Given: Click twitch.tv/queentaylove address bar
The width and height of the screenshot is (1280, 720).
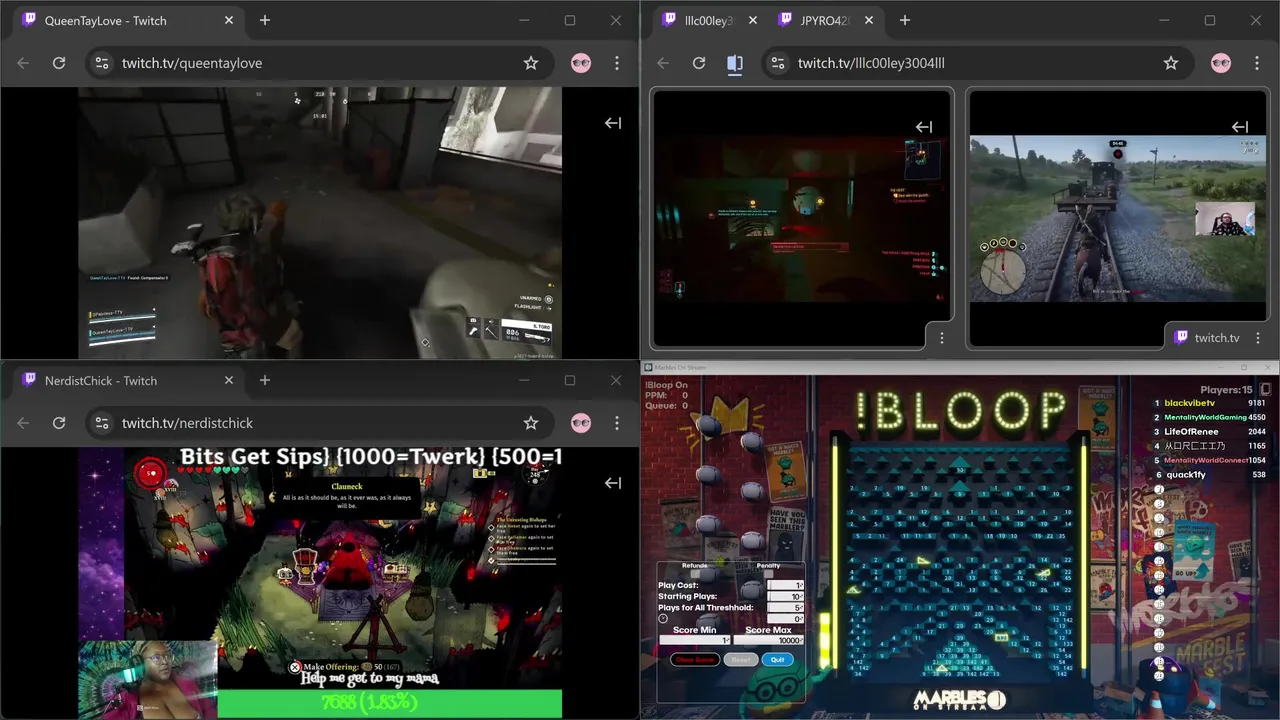Looking at the screenshot, I should (x=320, y=63).
